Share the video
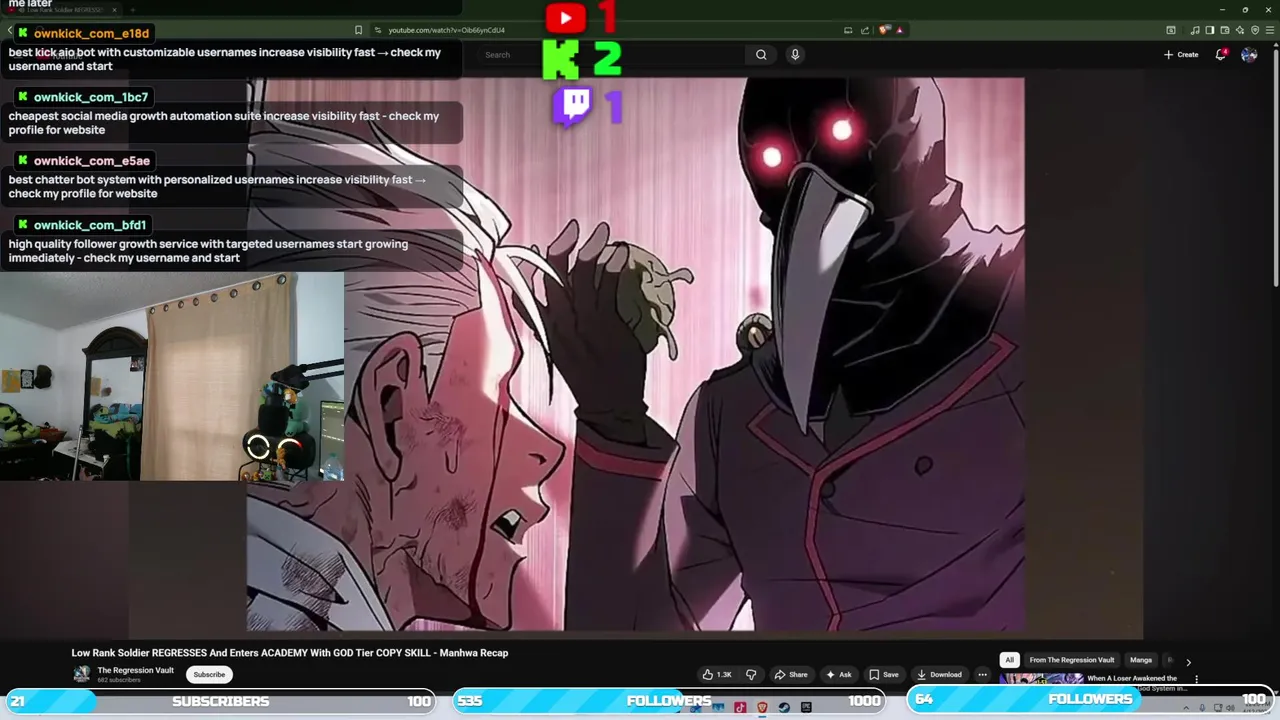Image resolution: width=1280 pixels, height=720 pixels. pyautogui.click(x=791, y=674)
